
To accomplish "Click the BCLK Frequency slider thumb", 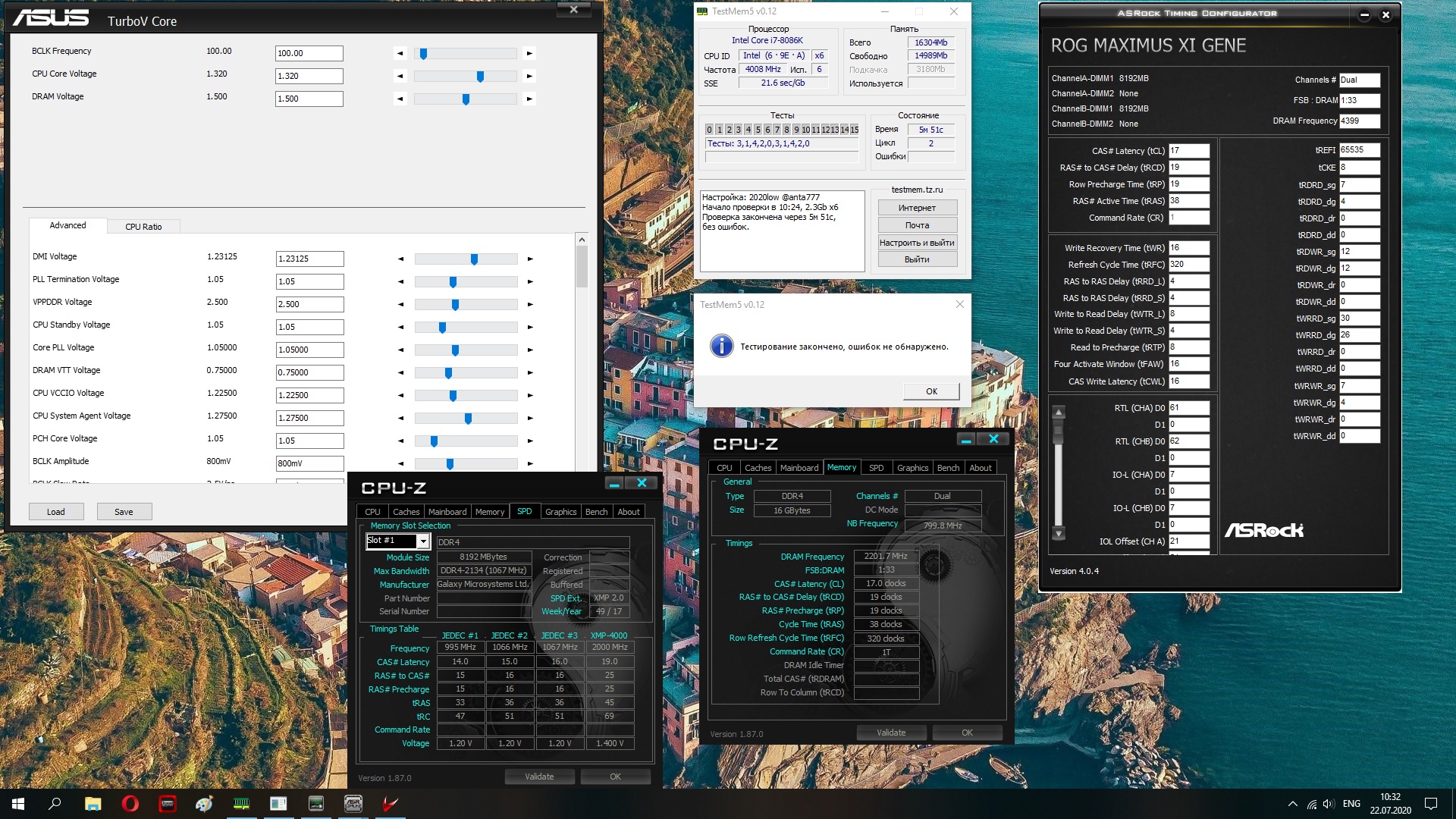I will [424, 54].
